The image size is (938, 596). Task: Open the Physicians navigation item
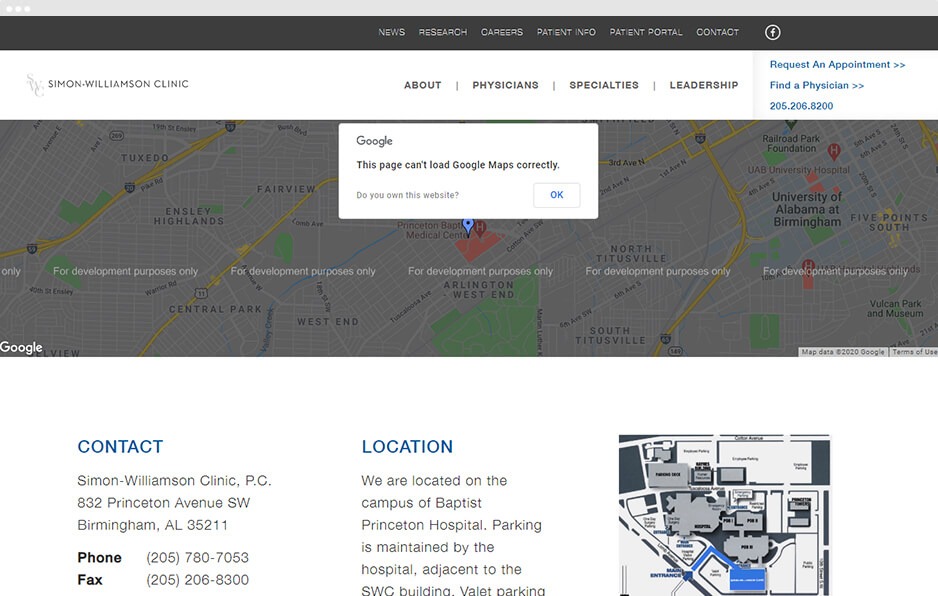point(505,85)
